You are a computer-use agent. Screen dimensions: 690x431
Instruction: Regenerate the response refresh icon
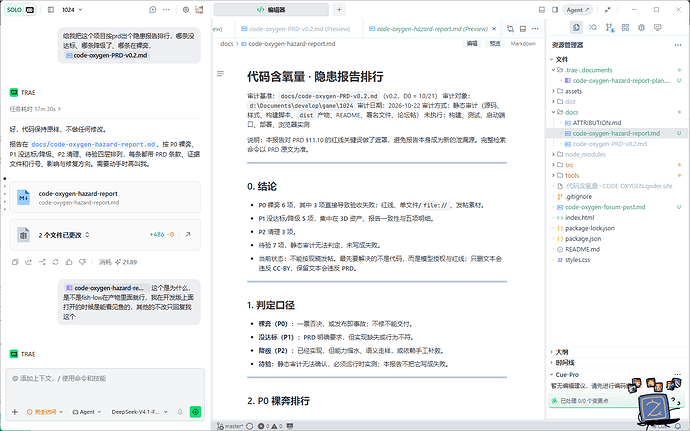(x=55, y=262)
